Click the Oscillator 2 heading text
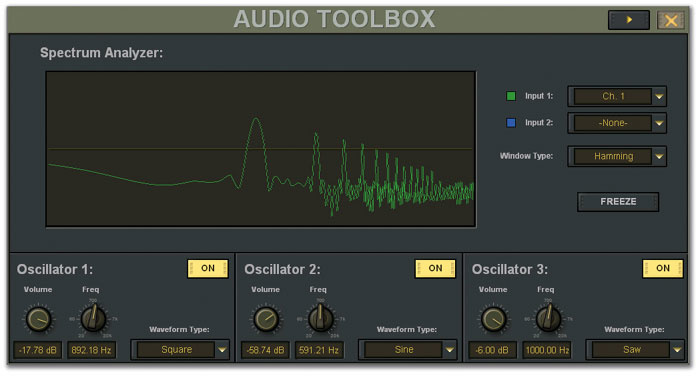This screenshot has height=376, width=700. [282, 269]
